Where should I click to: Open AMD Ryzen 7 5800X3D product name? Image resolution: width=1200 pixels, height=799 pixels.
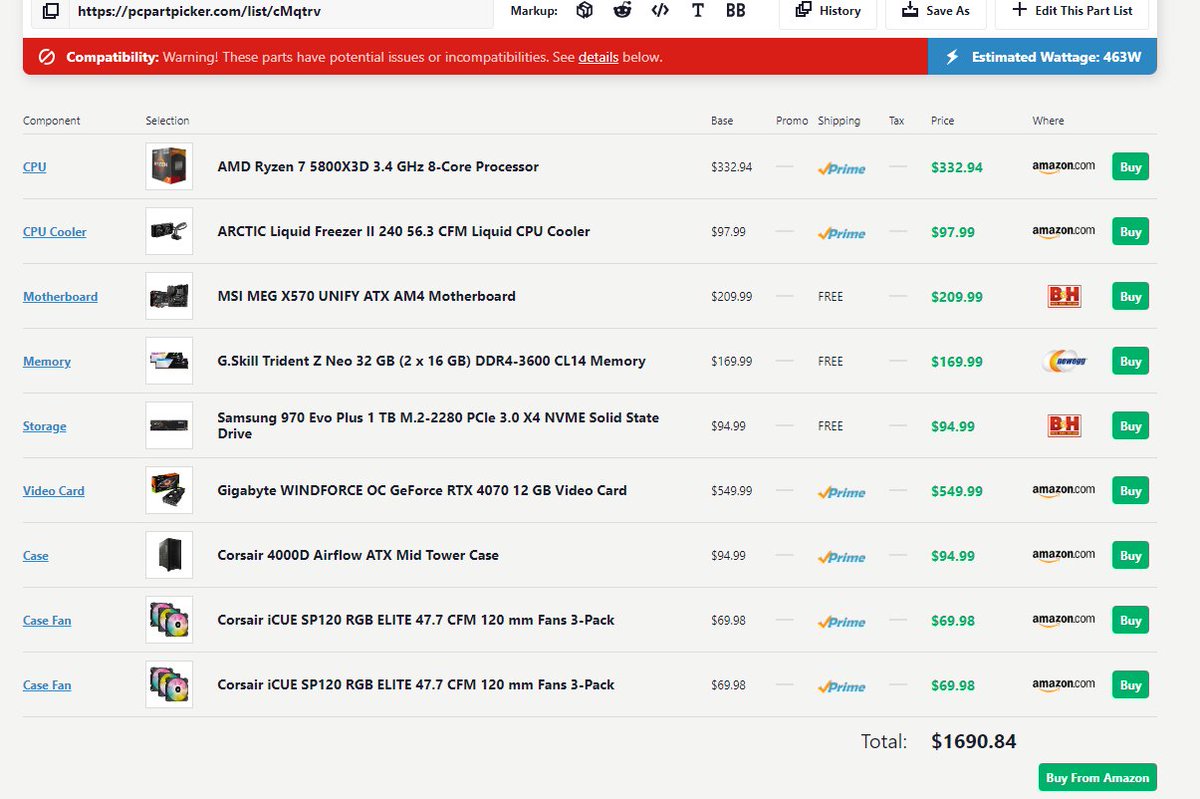[378, 167]
